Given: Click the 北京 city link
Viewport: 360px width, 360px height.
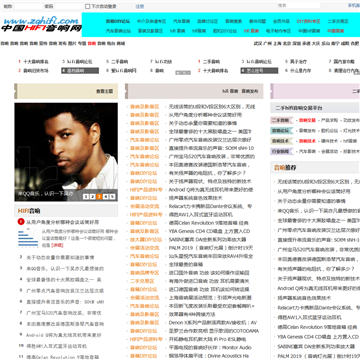Looking at the screenshot, I should [x=287, y=43].
